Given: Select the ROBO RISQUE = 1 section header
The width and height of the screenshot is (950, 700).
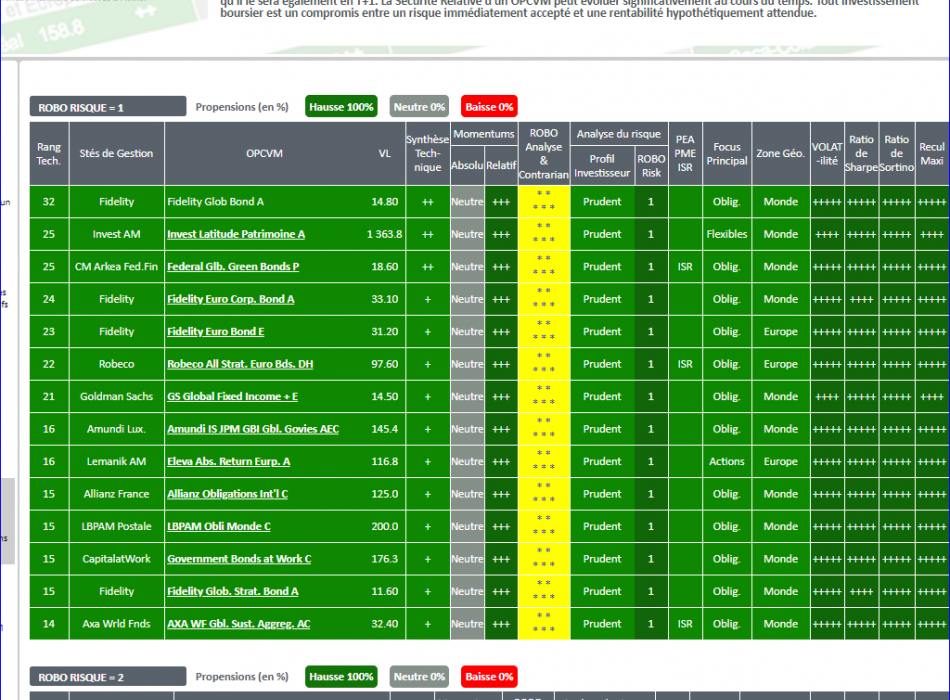Looking at the screenshot, I should (x=108, y=107).
